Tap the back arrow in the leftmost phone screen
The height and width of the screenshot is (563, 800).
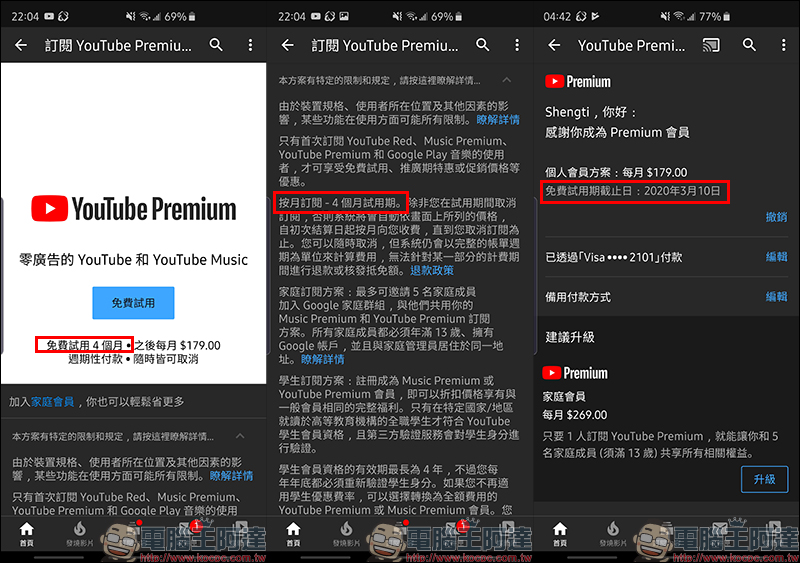click(x=20, y=45)
